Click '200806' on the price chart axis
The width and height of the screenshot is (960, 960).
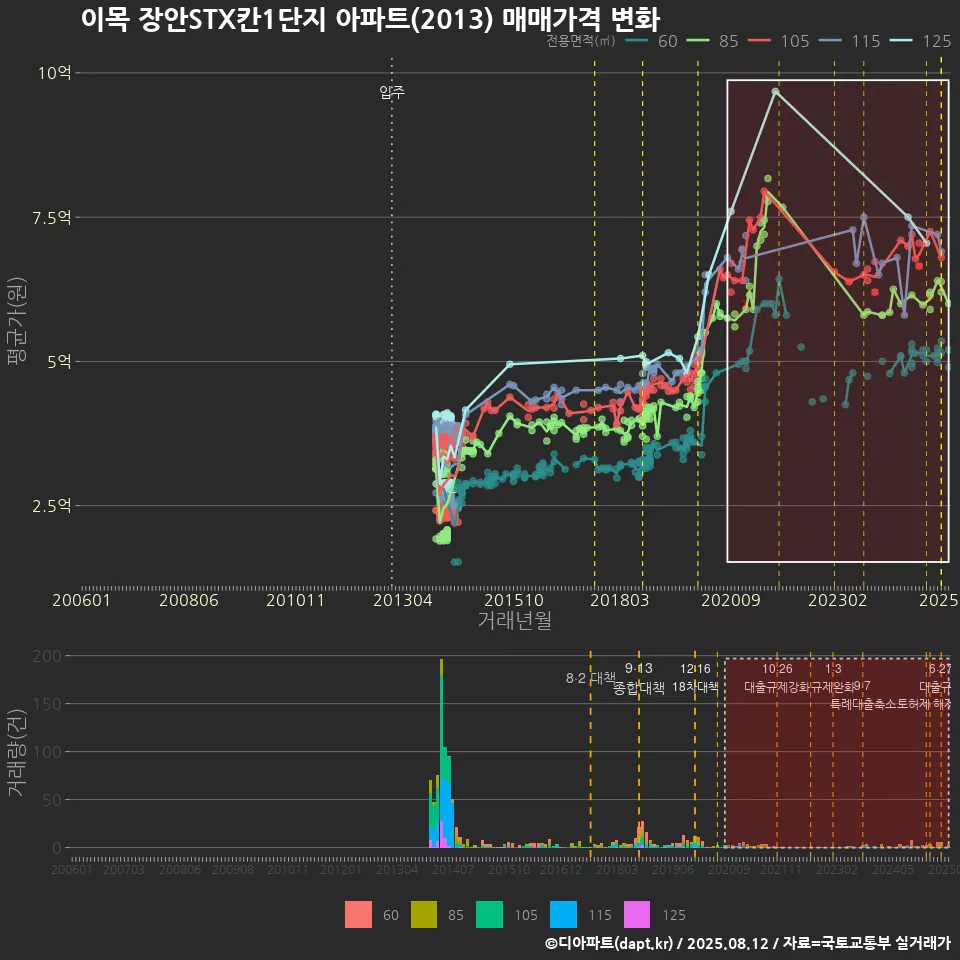coord(189,600)
